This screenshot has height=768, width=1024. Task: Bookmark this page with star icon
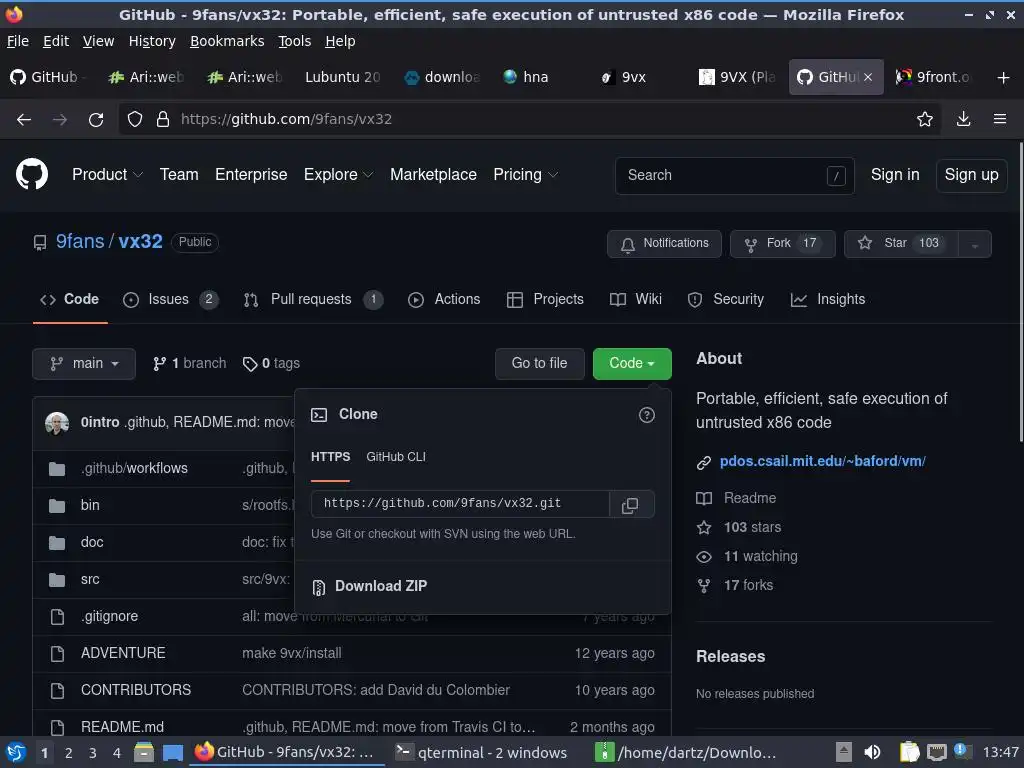tap(925, 119)
